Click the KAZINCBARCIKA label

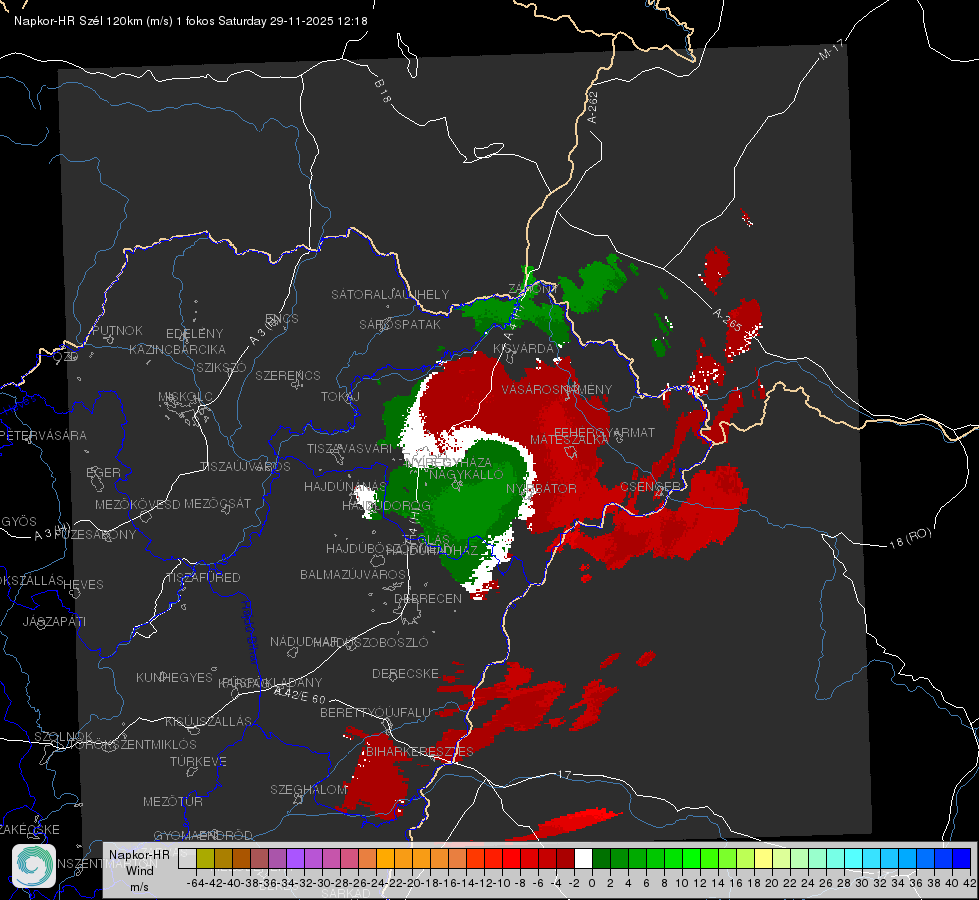(x=177, y=349)
